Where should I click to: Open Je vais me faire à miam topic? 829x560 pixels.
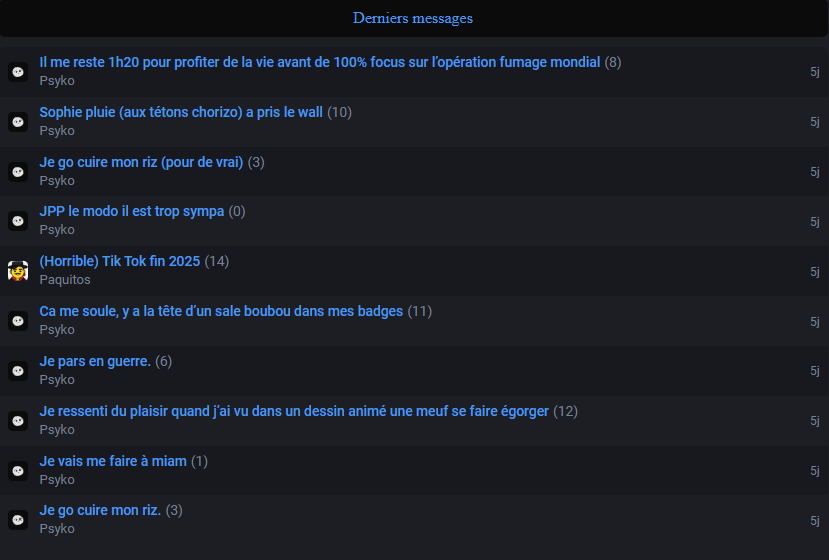click(113, 461)
